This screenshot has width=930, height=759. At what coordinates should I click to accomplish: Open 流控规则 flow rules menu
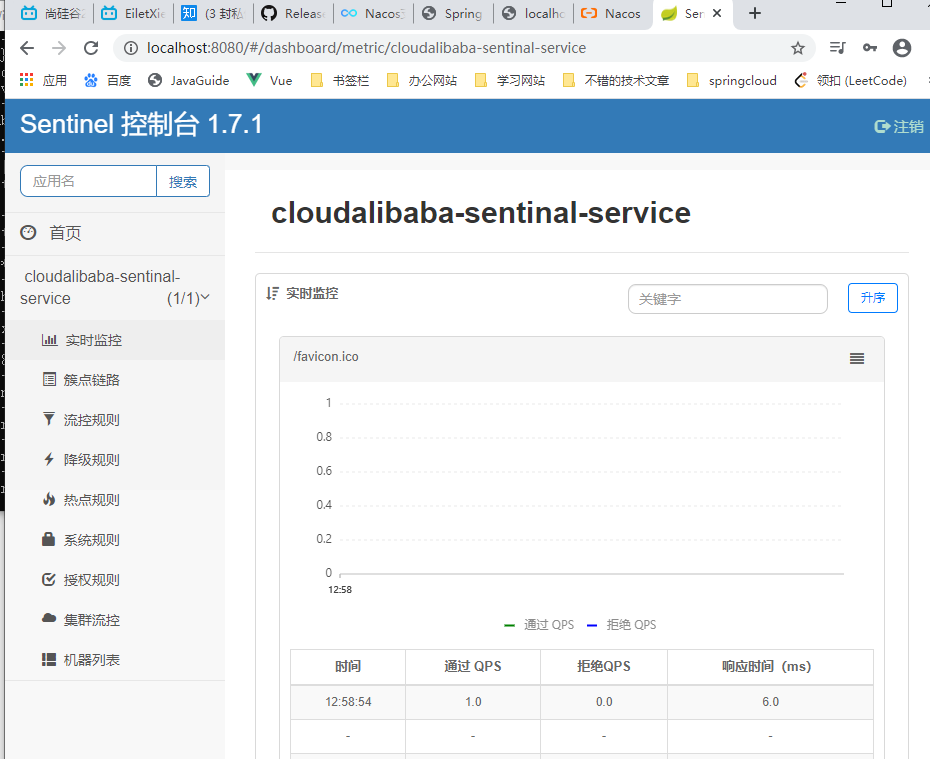(x=115, y=420)
